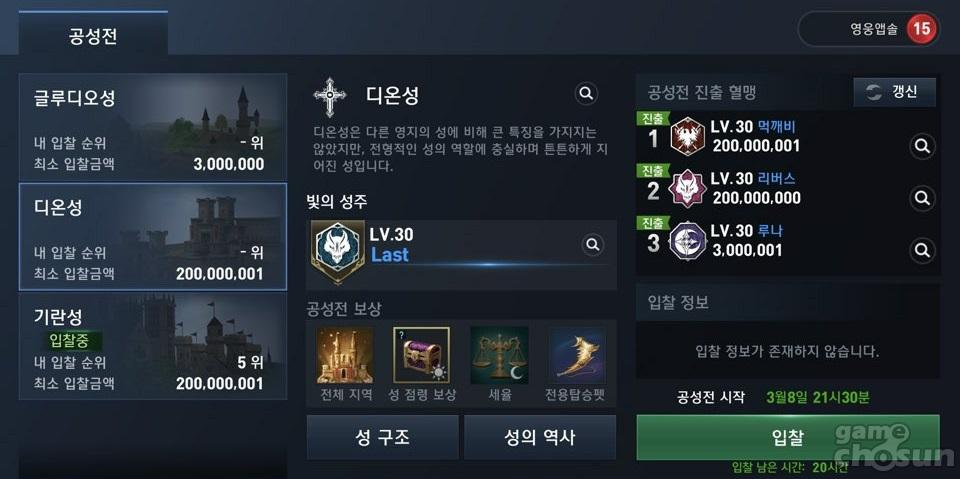Open 성 구조 castle structure
The width and height of the screenshot is (960, 479).
click(382, 437)
